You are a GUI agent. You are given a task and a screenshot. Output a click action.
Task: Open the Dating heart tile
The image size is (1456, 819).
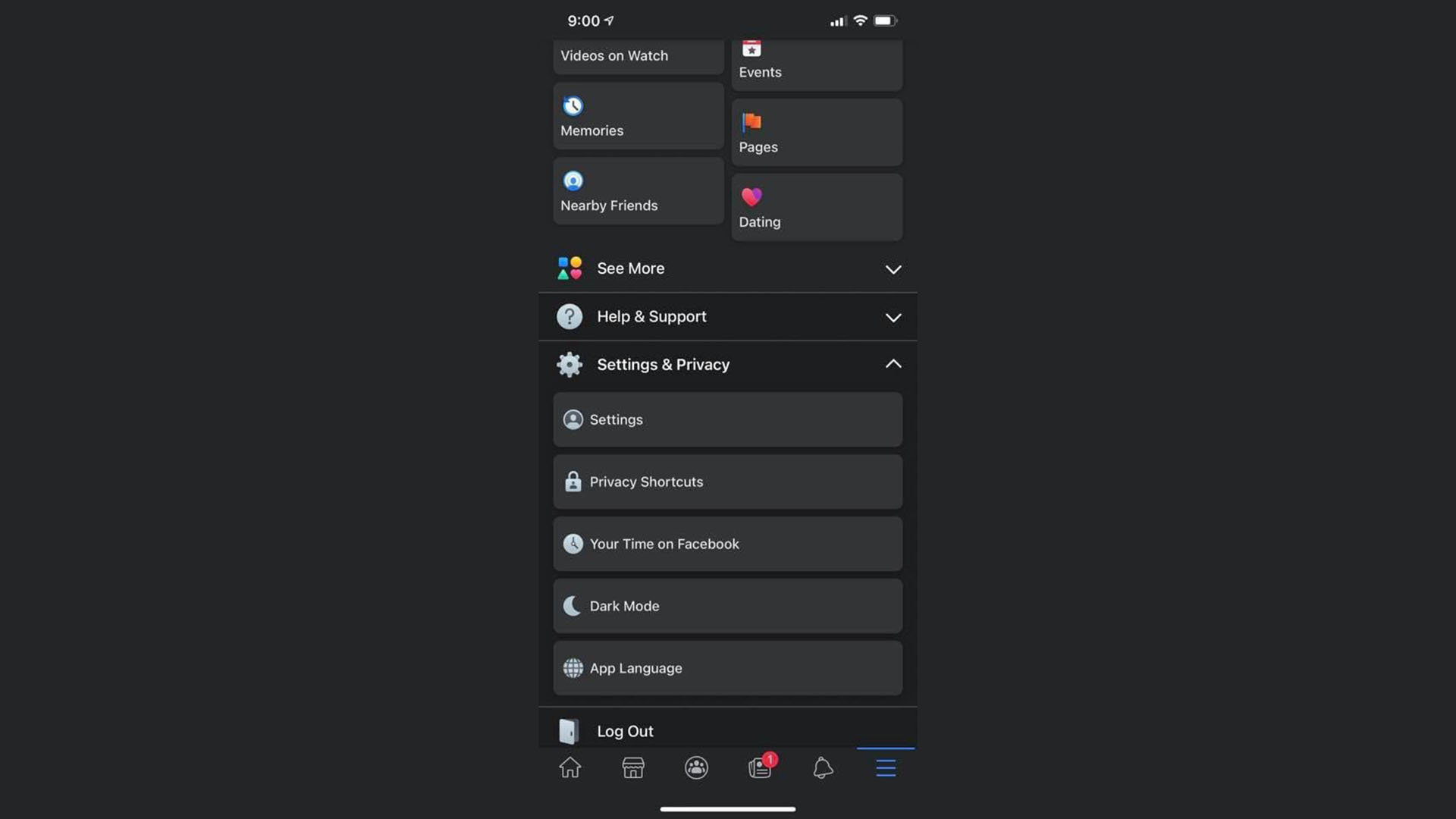coord(817,207)
